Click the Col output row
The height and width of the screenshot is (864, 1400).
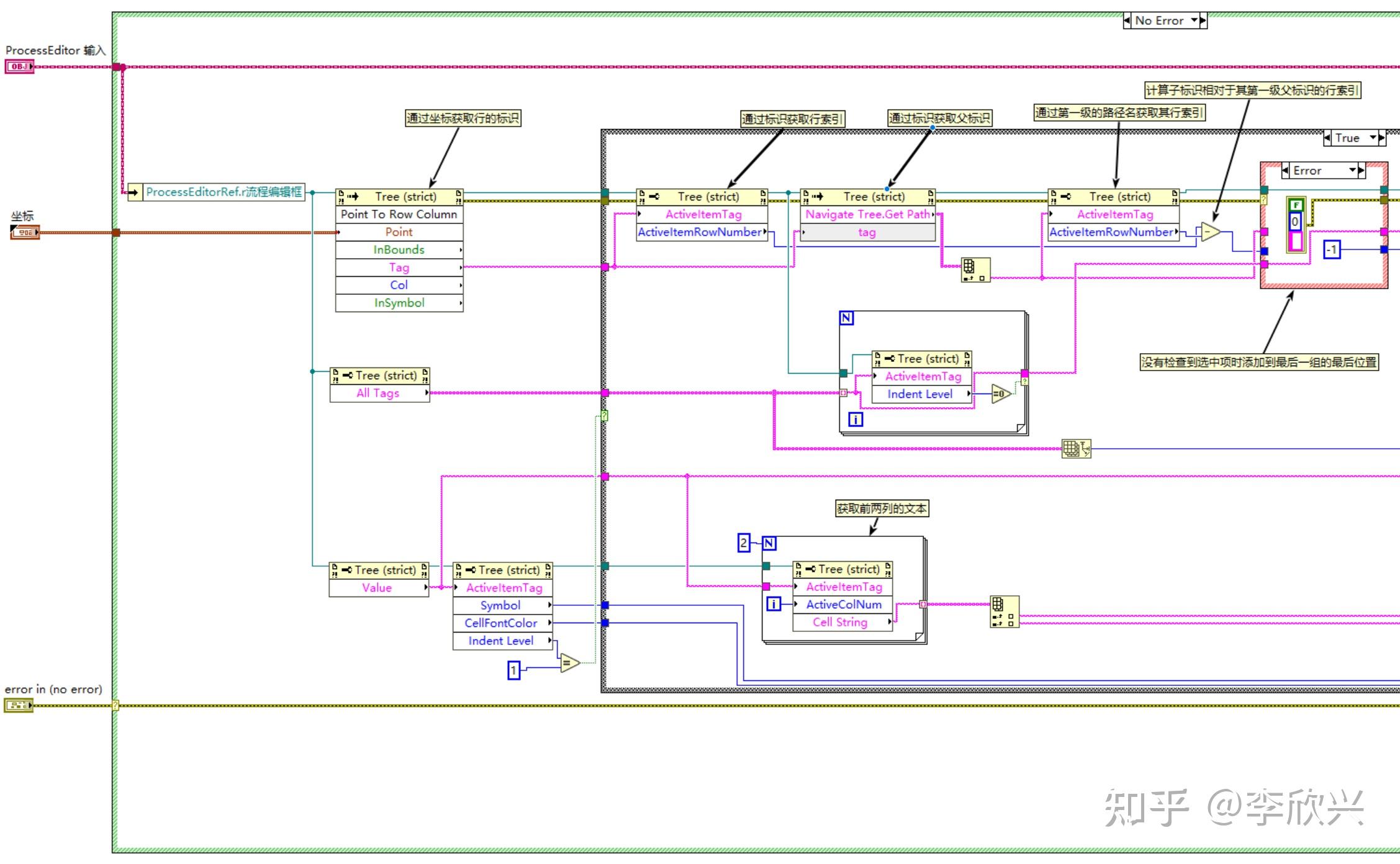coord(399,285)
